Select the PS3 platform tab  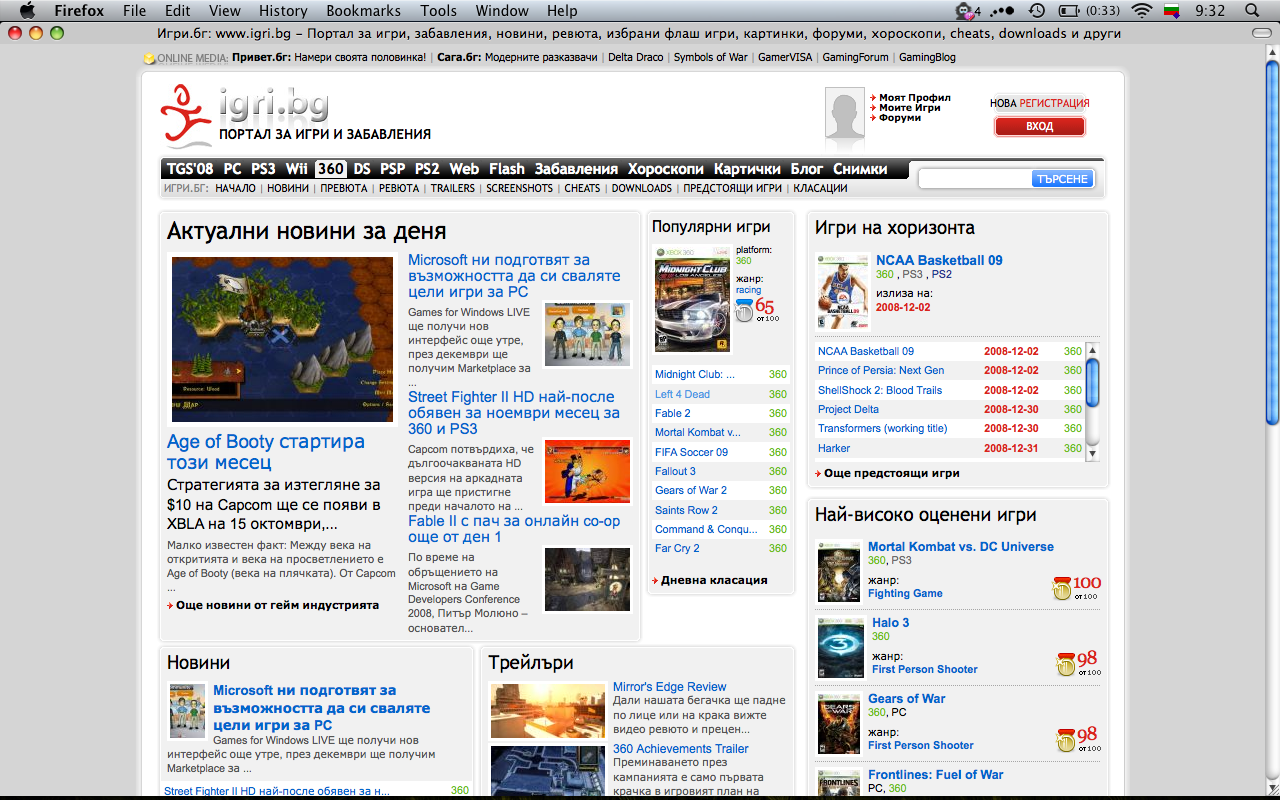[263, 169]
